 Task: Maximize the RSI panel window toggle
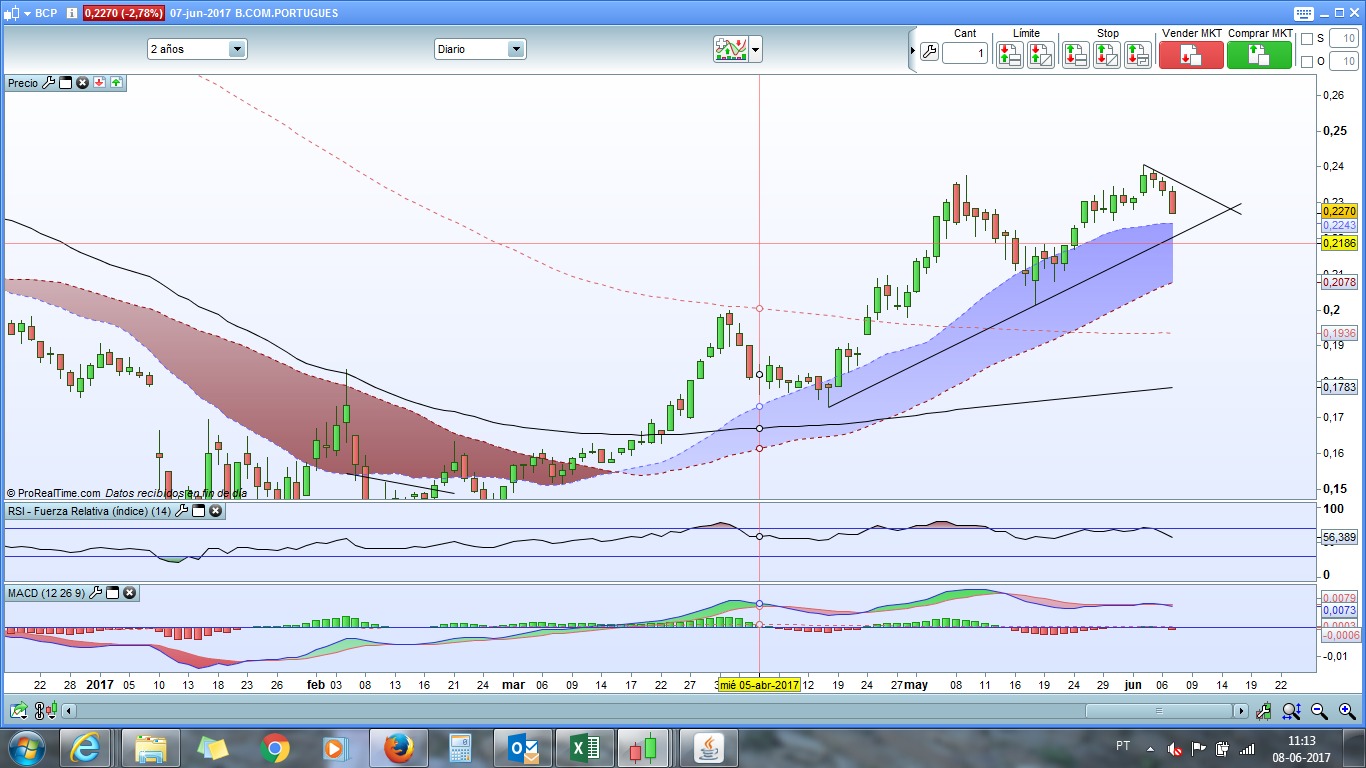198,511
